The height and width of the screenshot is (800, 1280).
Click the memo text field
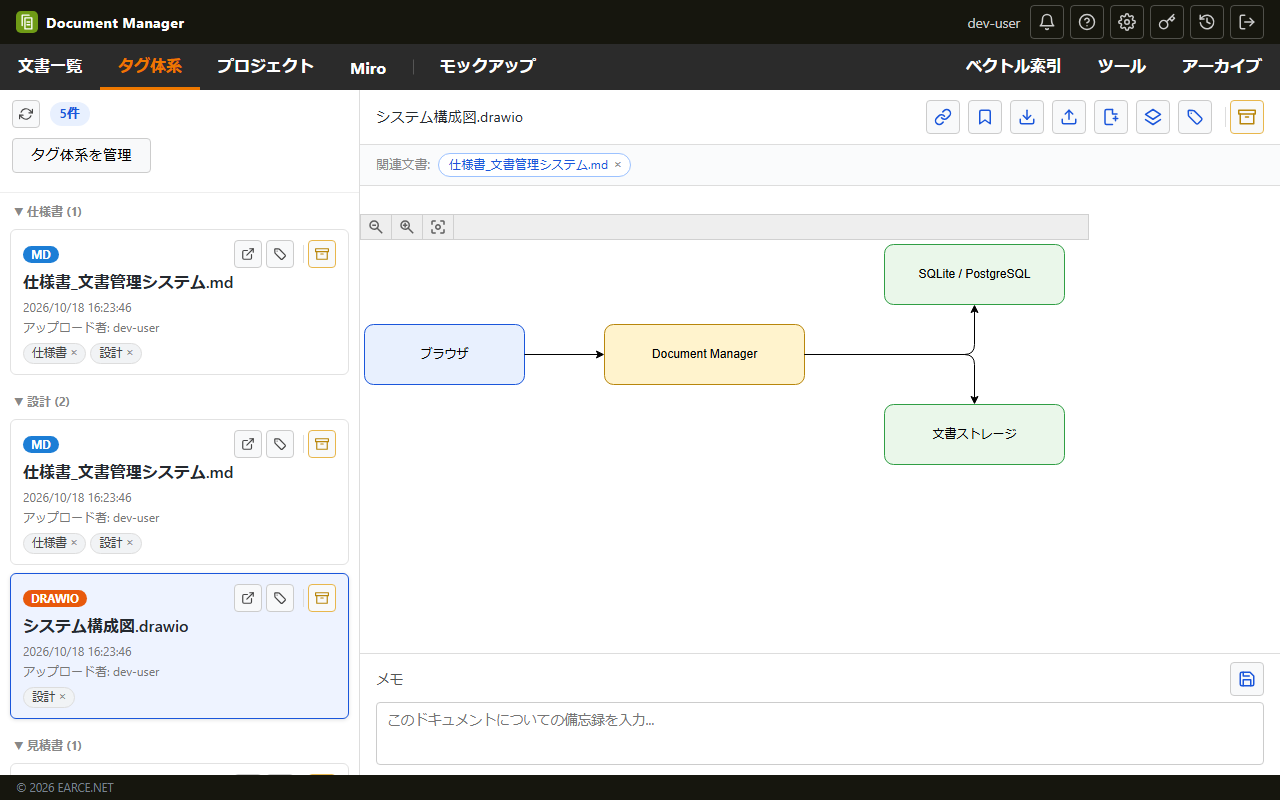820,734
